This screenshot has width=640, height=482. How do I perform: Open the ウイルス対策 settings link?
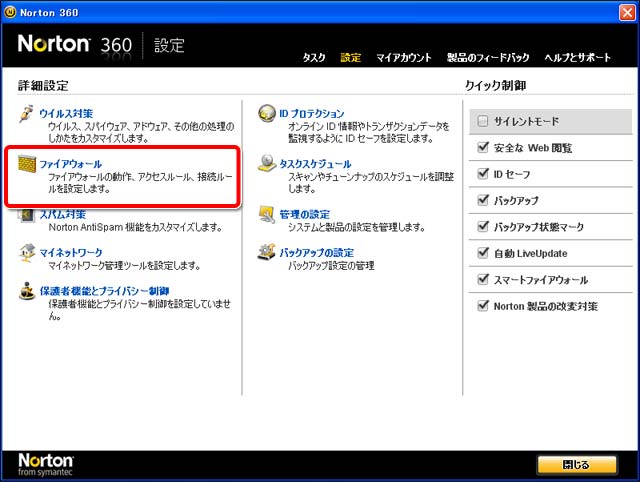pyautogui.click(x=66, y=113)
